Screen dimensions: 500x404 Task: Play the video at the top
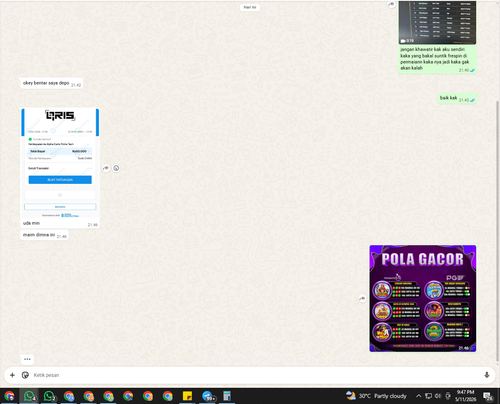[x=437, y=22]
